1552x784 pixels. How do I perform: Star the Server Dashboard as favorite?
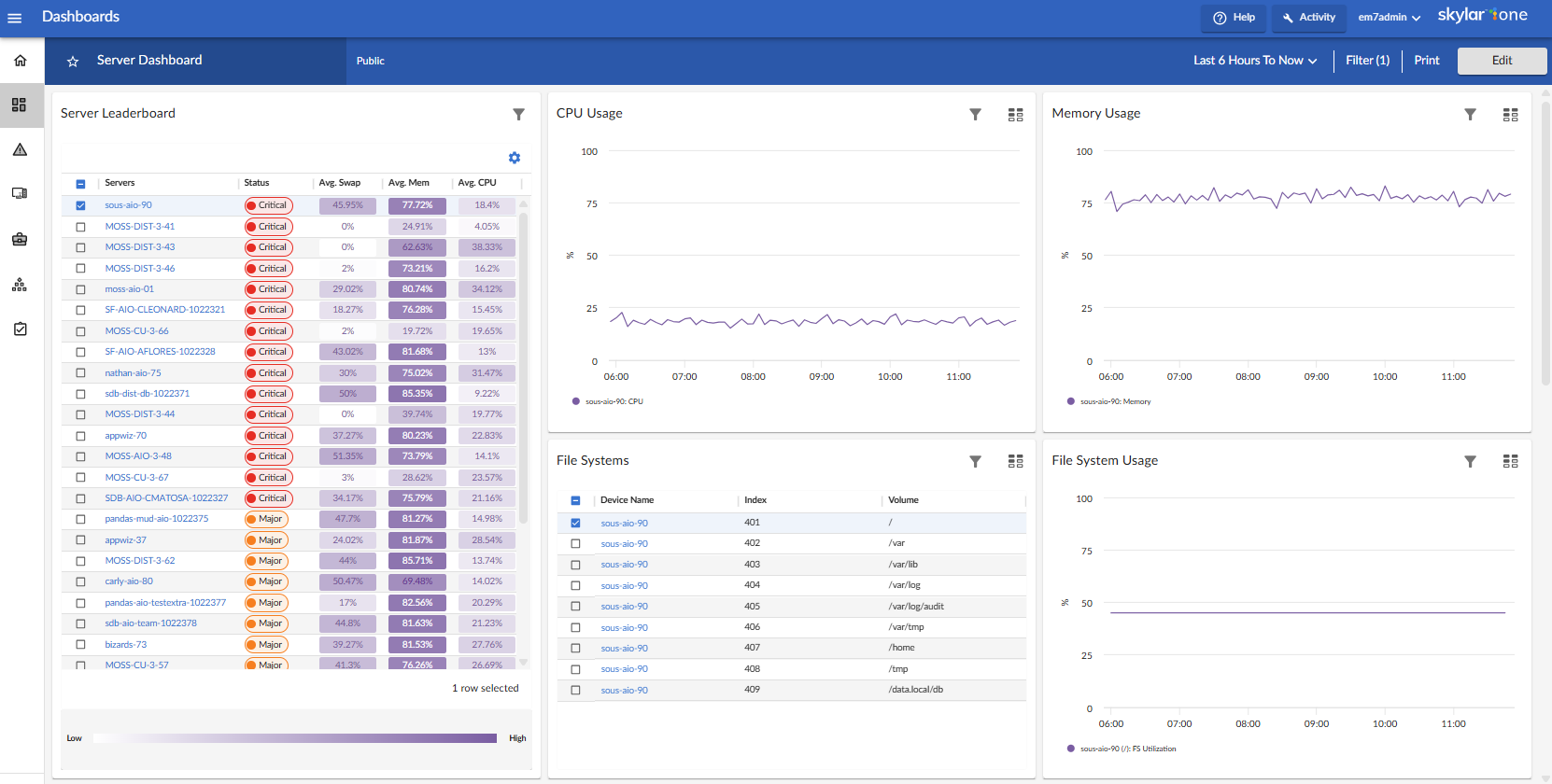click(x=73, y=62)
